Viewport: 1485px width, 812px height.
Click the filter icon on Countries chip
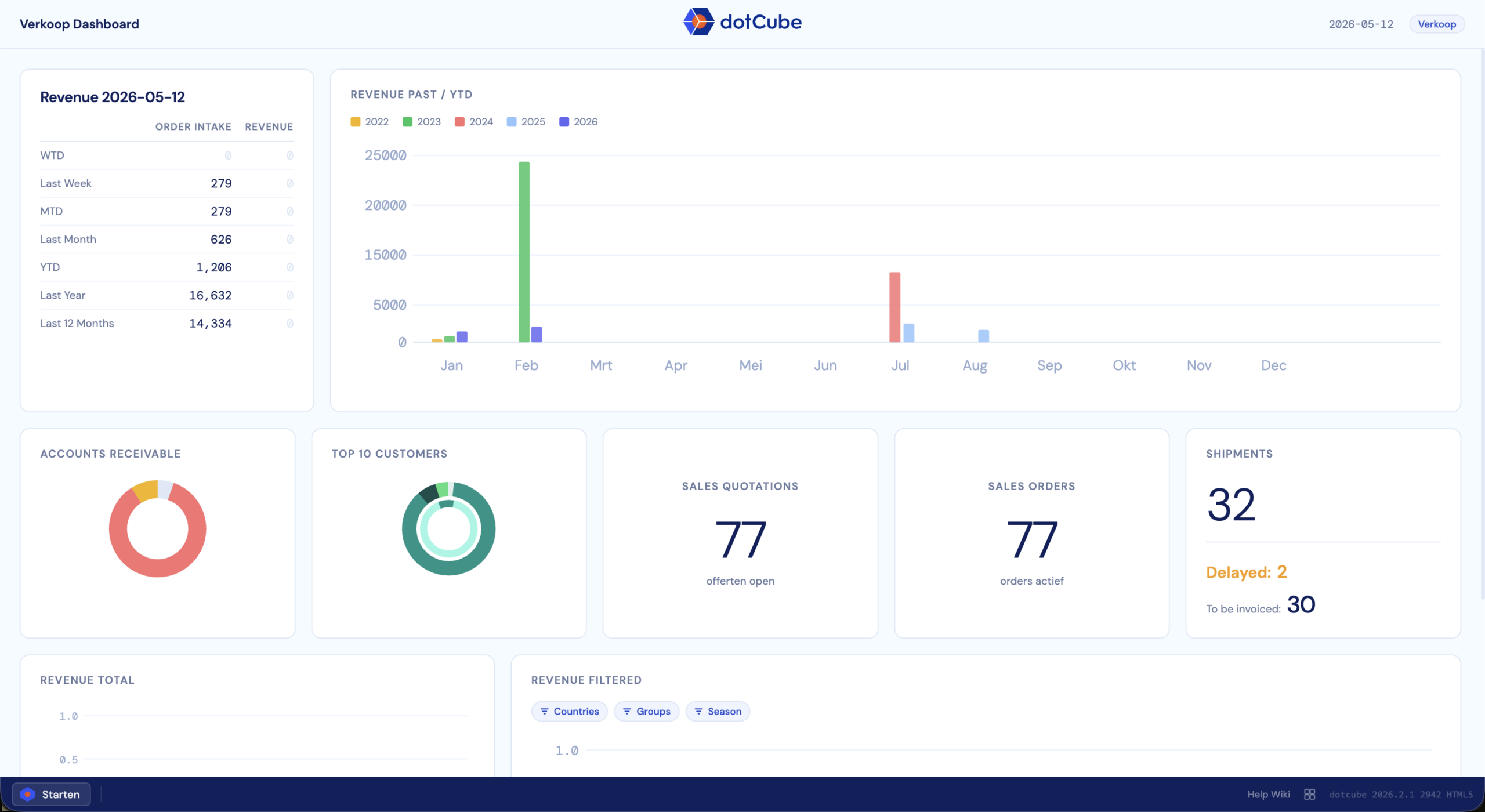click(x=544, y=711)
